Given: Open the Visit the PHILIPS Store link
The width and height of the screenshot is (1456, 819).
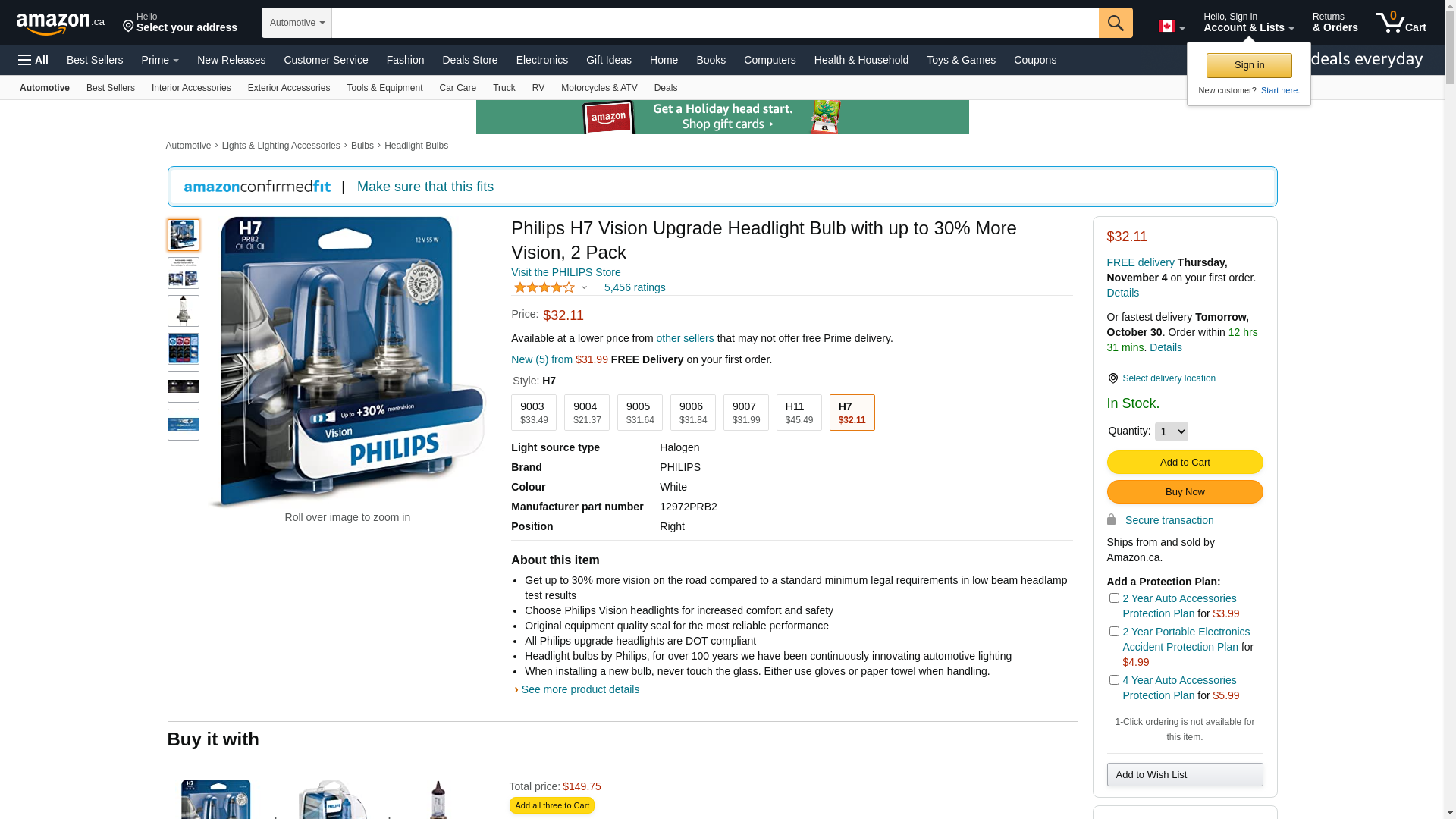Looking at the screenshot, I should [566, 272].
